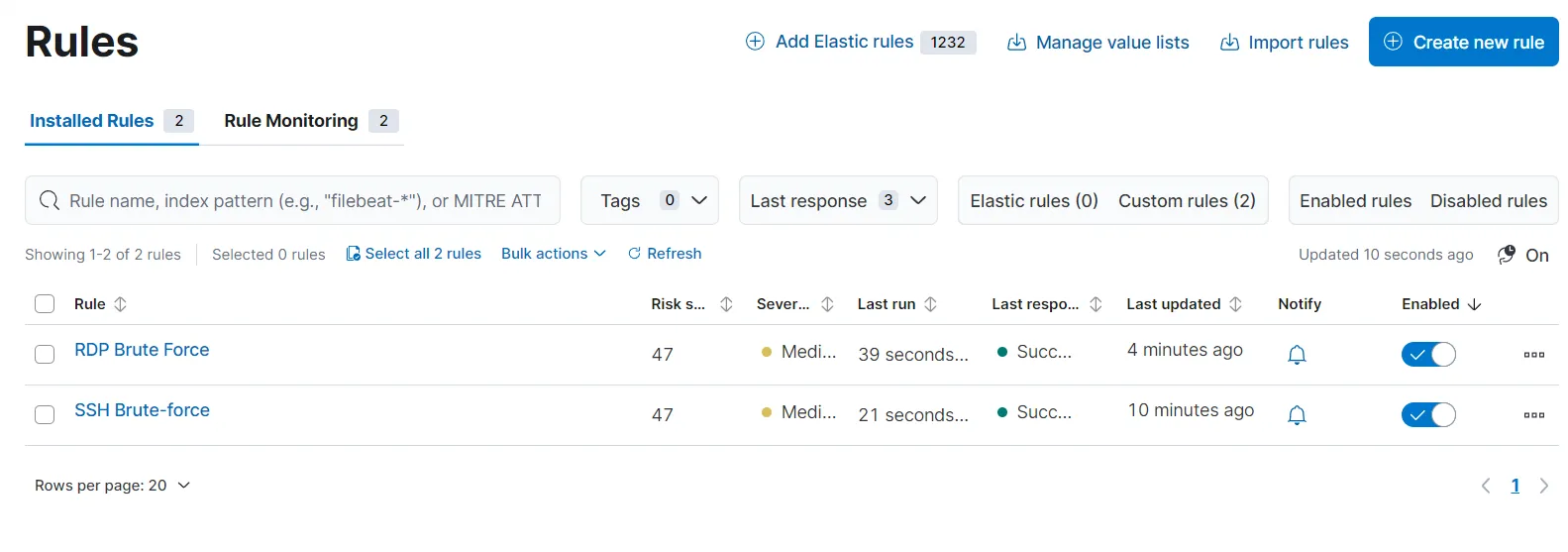Screen dimensions: 1568x552
Task: Expand the Bulk actions menu
Action: pyautogui.click(x=553, y=254)
